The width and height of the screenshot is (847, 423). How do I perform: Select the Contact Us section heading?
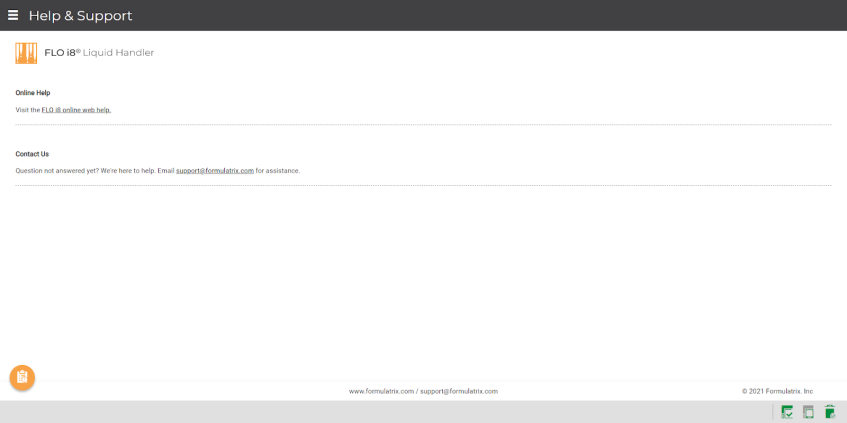pos(32,154)
